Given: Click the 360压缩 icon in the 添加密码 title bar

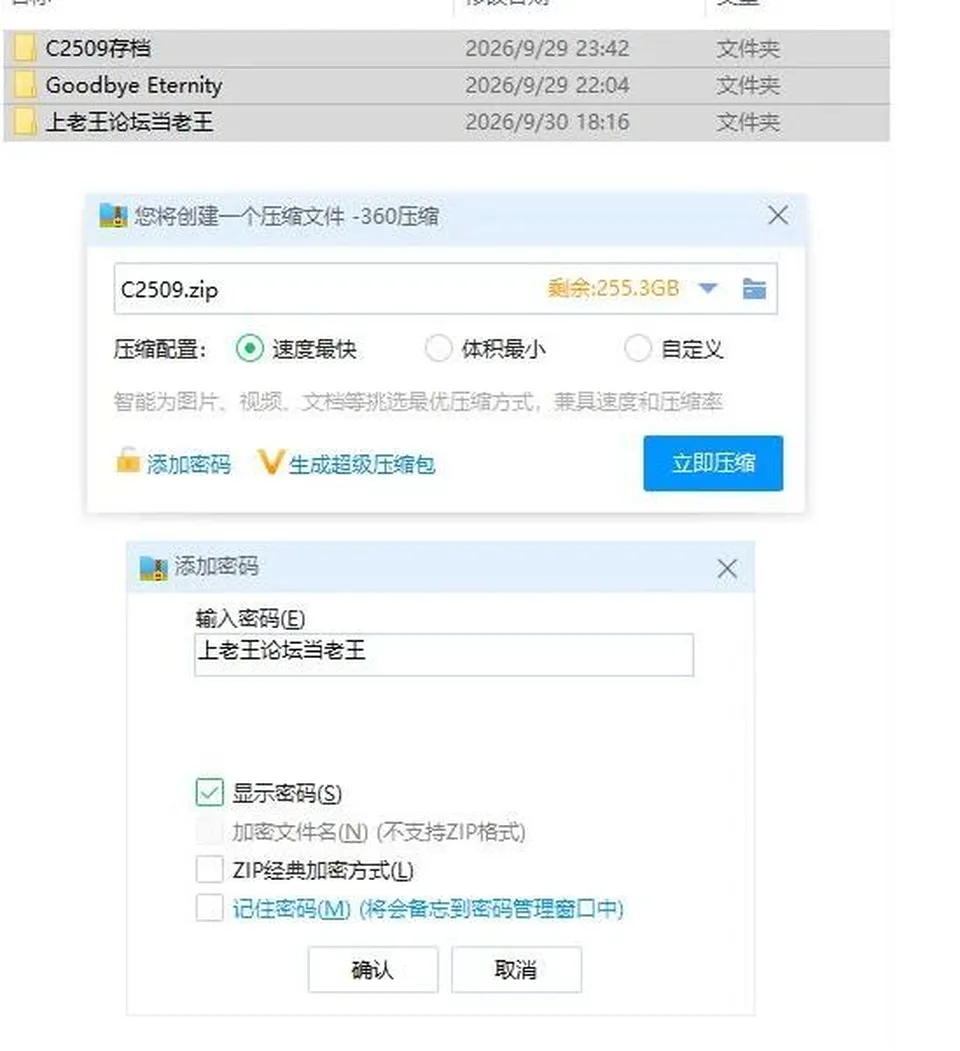Looking at the screenshot, I should point(154,568).
